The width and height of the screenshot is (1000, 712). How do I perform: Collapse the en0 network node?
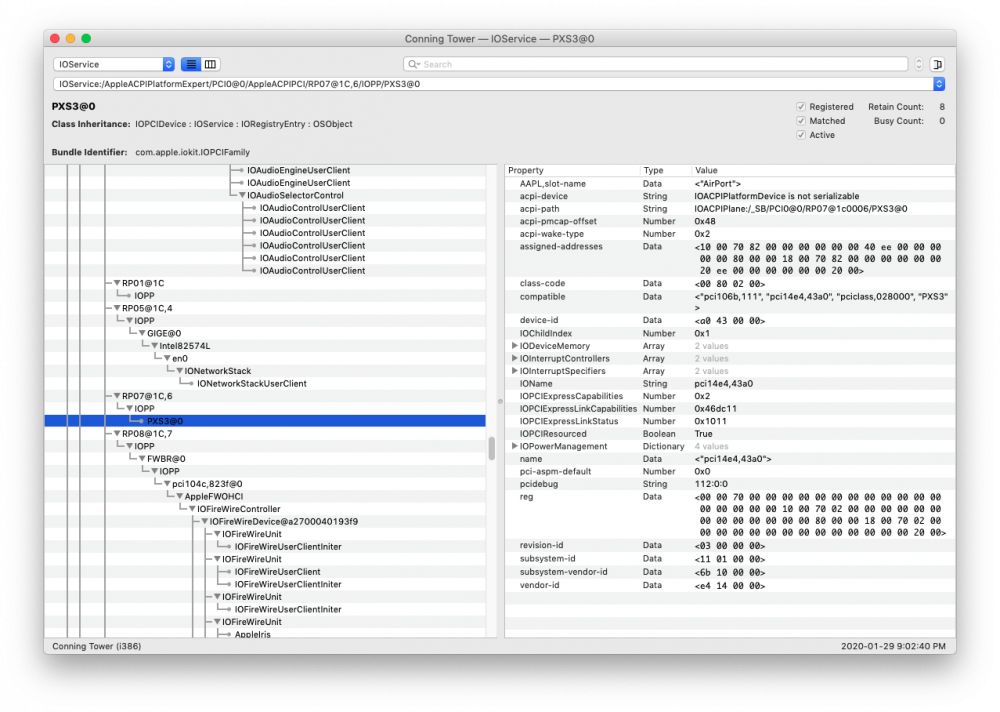[167, 359]
